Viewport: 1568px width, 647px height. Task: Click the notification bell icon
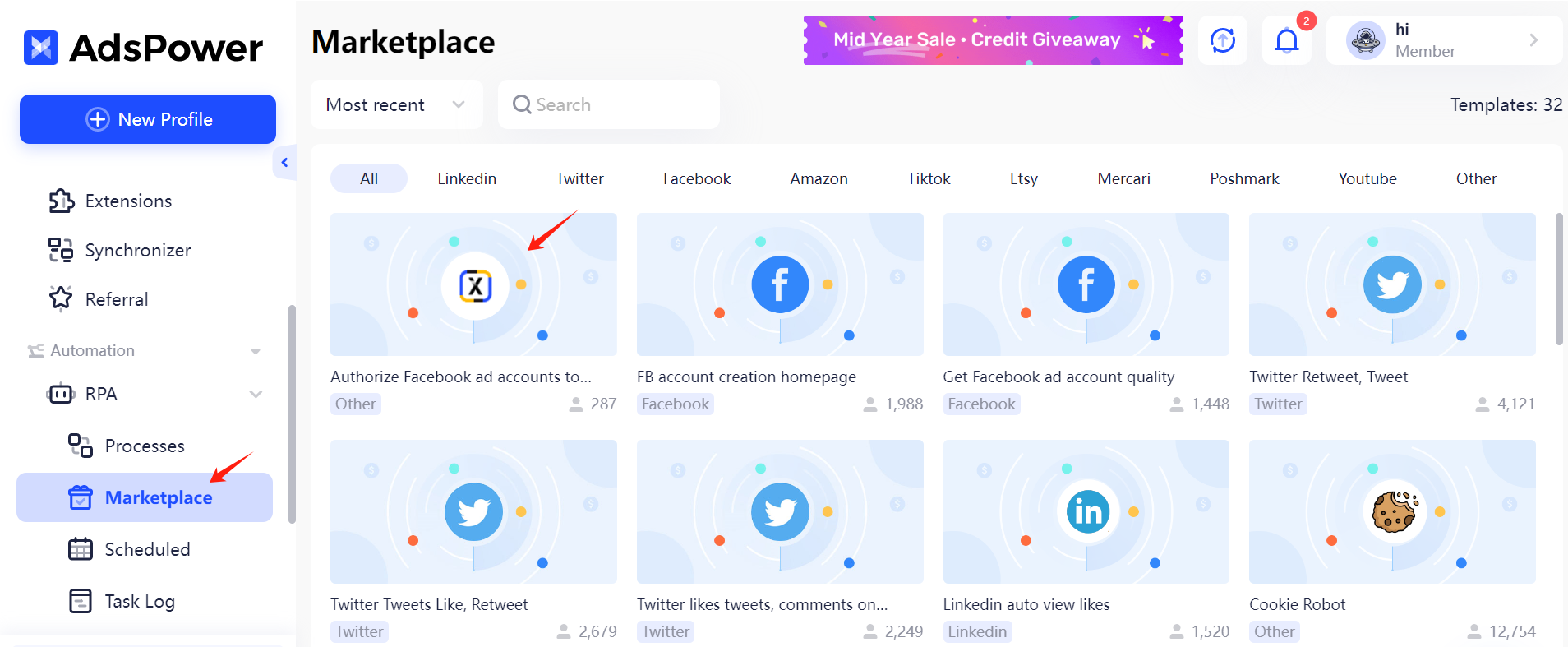tap(1286, 39)
